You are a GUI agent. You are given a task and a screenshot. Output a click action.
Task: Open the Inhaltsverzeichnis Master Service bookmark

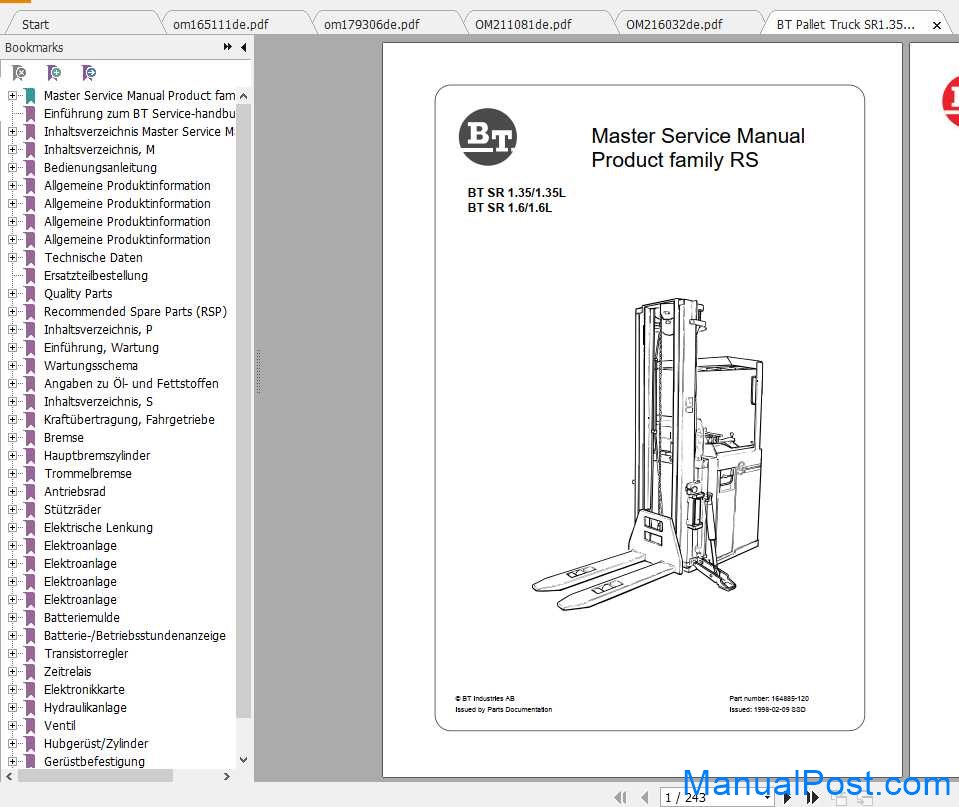(139, 132)
